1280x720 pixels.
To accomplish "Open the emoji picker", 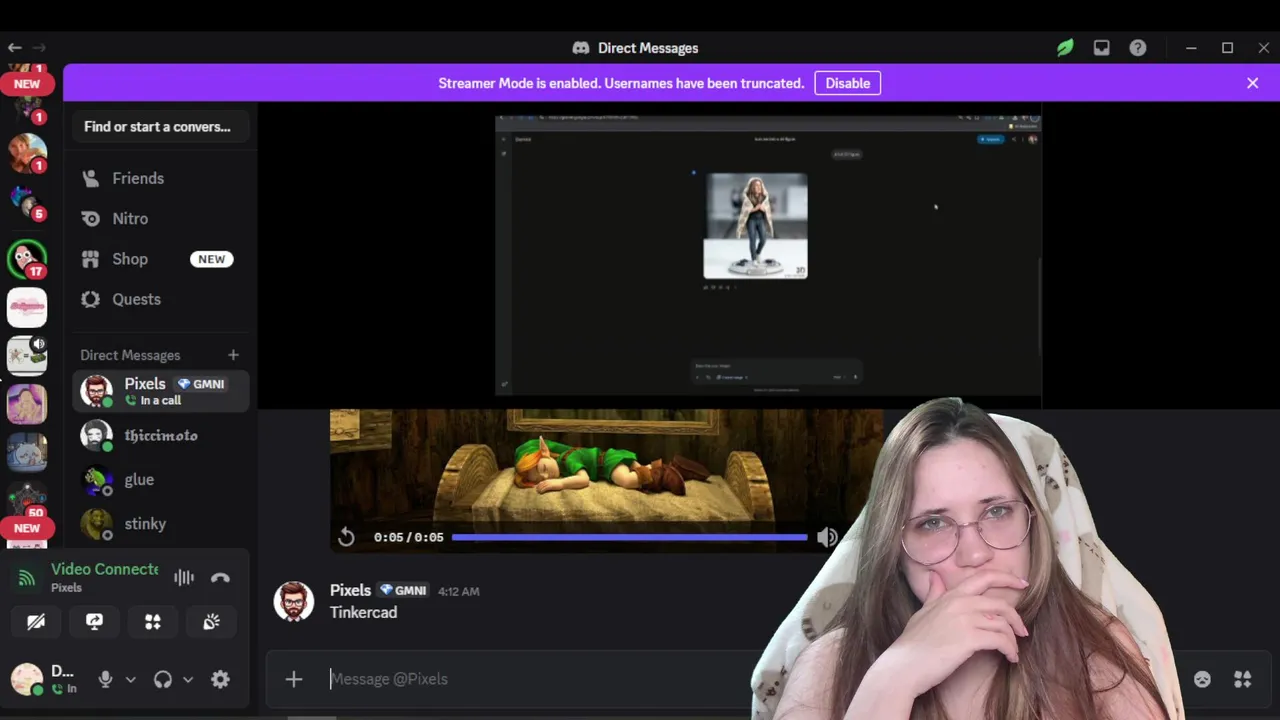I will tap(1202, 679).
